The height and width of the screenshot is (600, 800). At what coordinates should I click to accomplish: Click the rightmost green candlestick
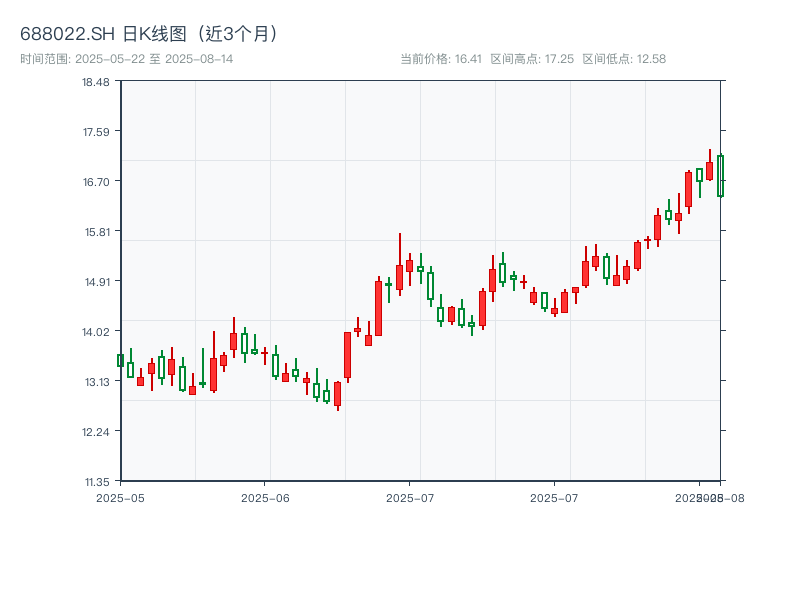[x=720, y=176]
